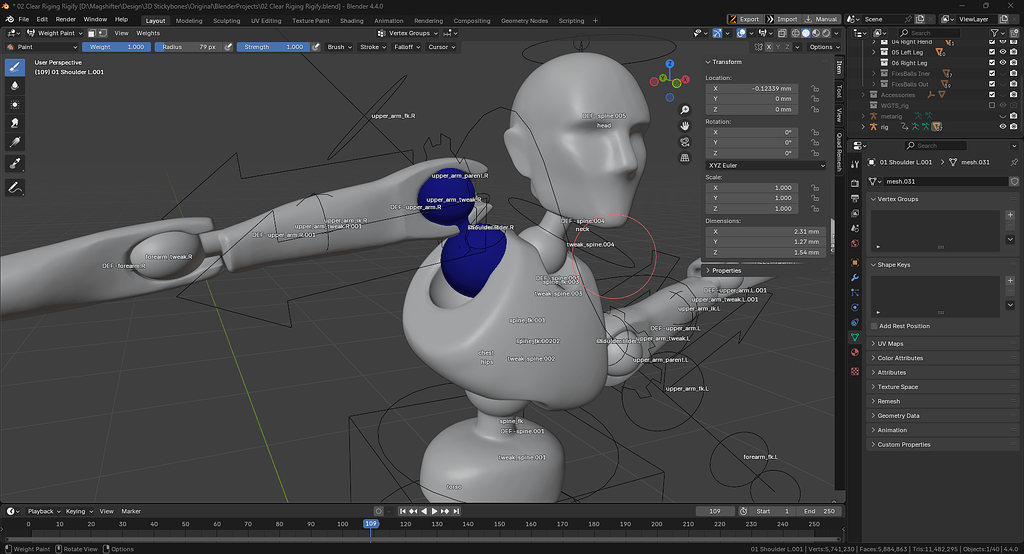Open the XYZ Euler rotation mode dropdown
The width and height of the screenshot is (1024, 554).
(766, 165)
